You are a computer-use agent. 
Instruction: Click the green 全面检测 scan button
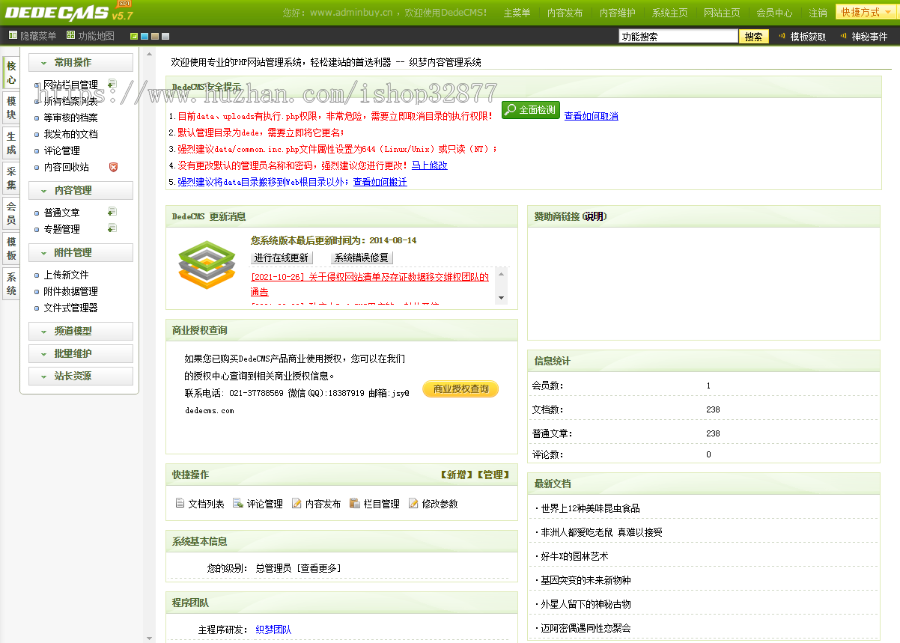530,110
